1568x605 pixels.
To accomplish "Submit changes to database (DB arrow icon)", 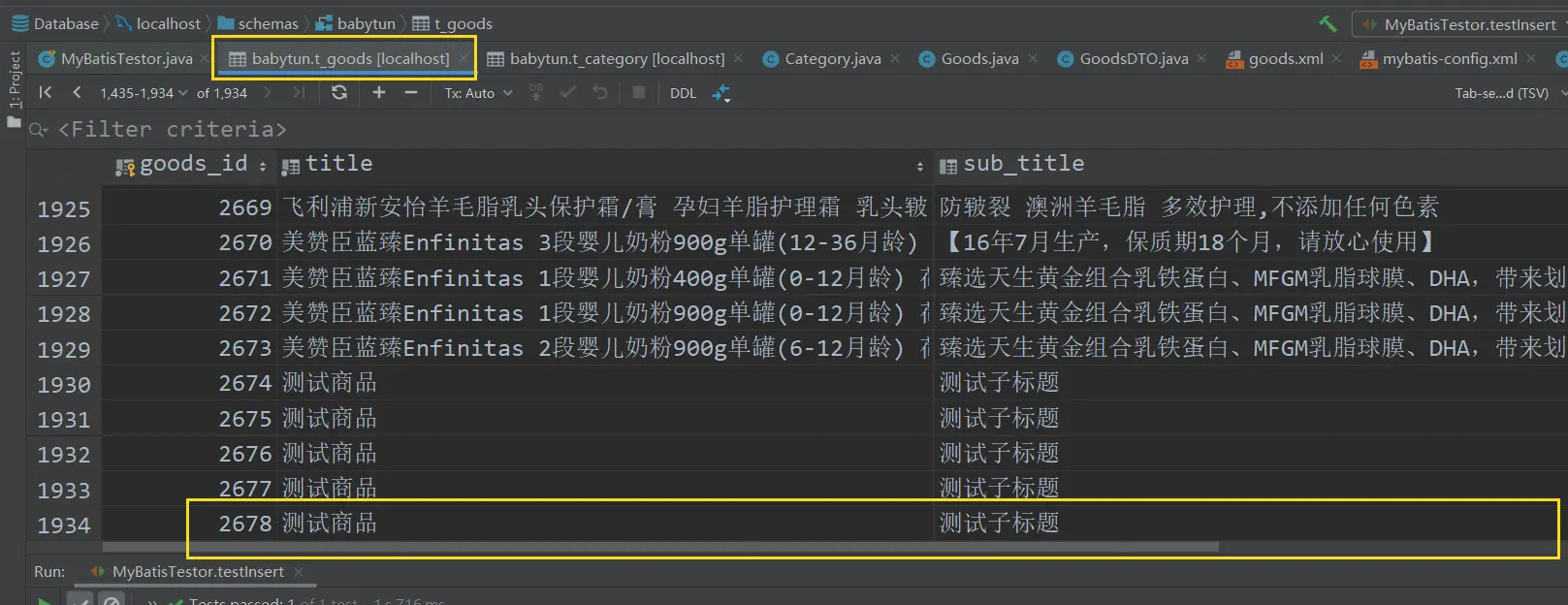I will 536,92.
